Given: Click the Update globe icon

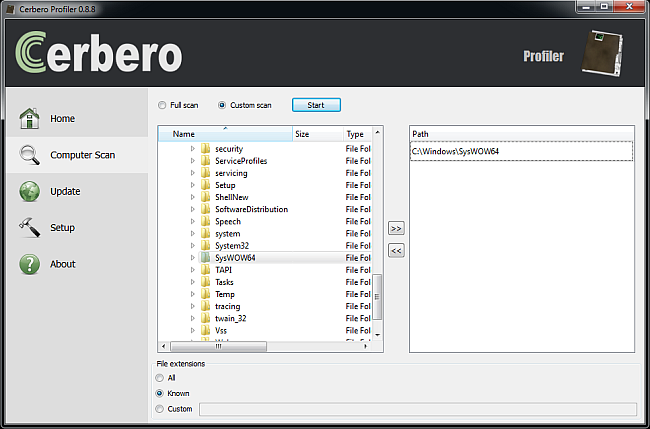Looking at the screenshot, I should coord(29,191).
